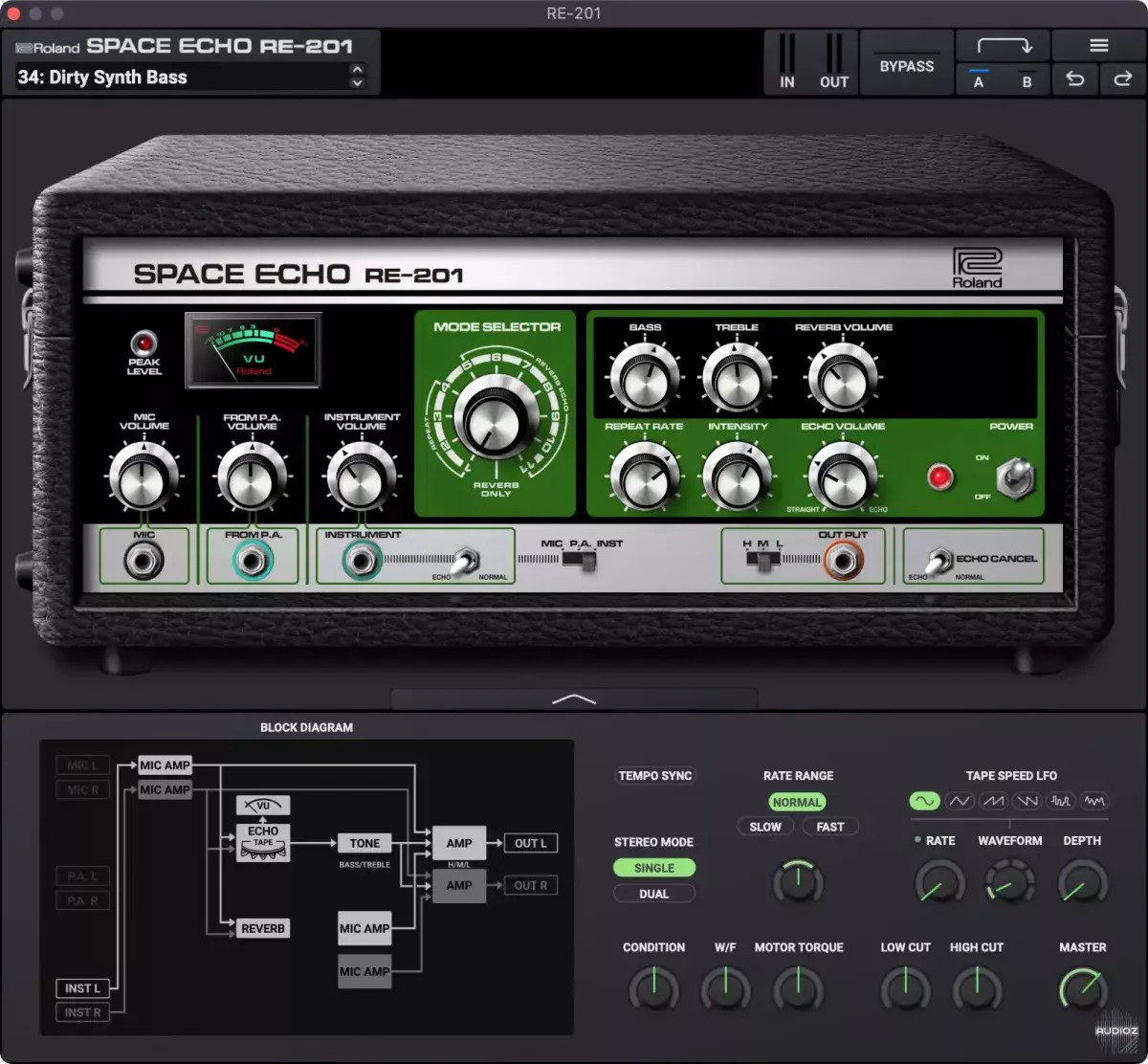Click the preset up/down stepper arrows

pos(358,77)
